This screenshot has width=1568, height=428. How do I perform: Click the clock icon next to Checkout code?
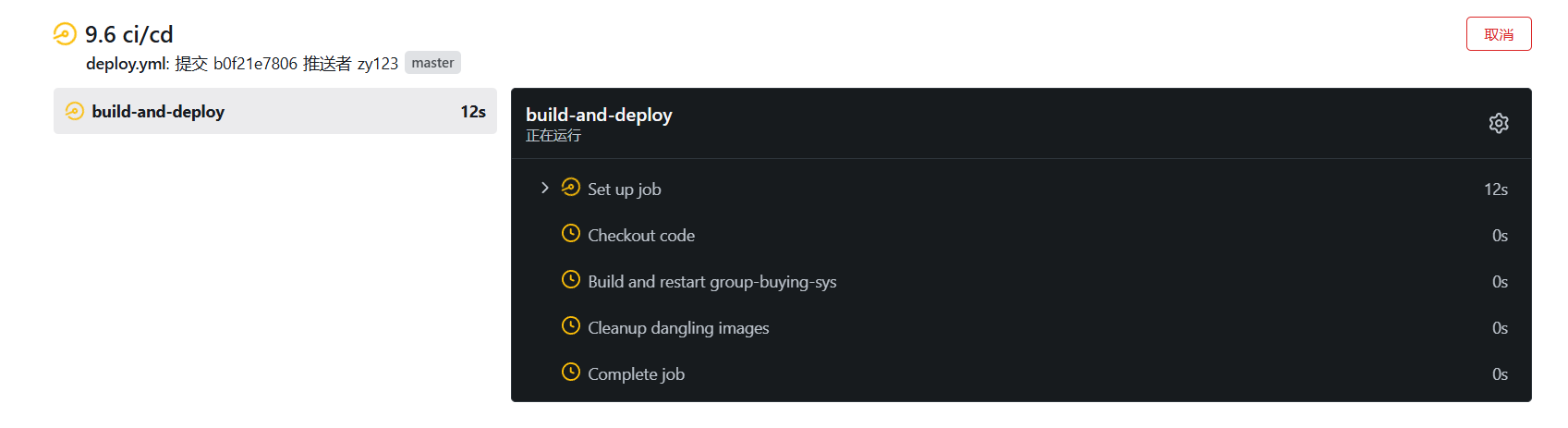571,233
